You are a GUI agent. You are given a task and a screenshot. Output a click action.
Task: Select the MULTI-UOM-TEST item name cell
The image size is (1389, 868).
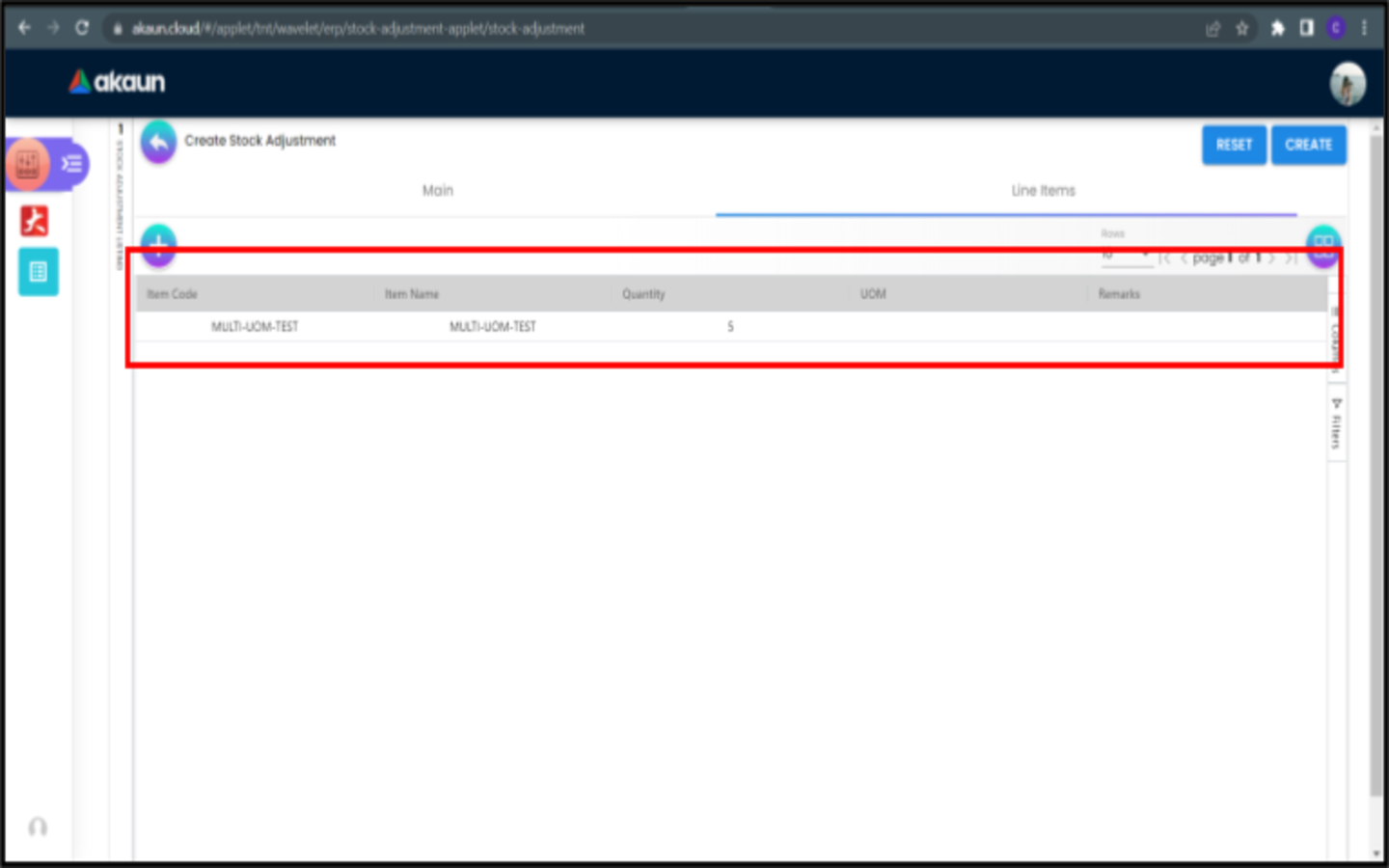(x=493, y=327)
